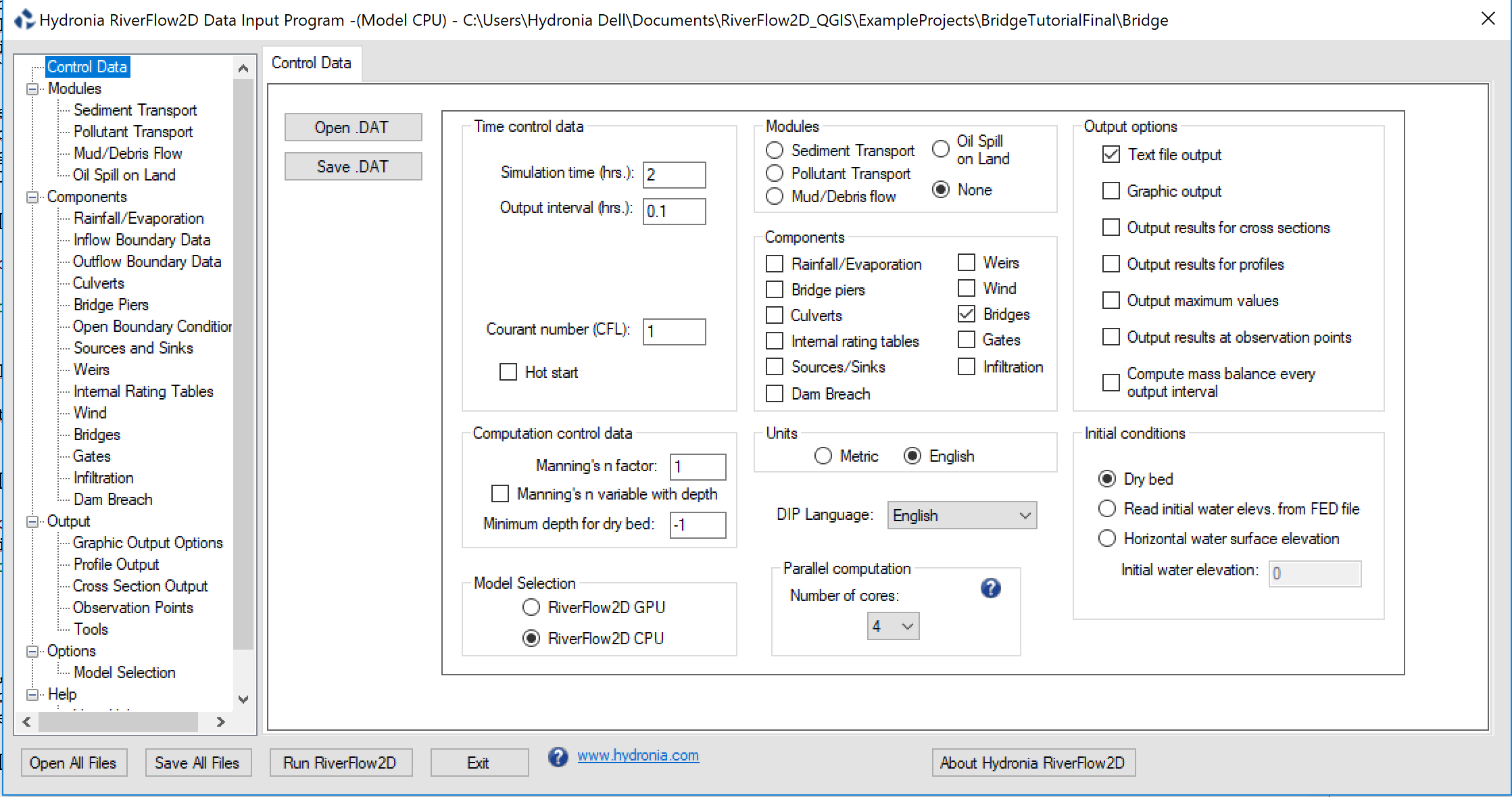Viewport: 1512px width, 797px height.
Task: Click the Manning's n factor field
Action: tap(698, 466)
